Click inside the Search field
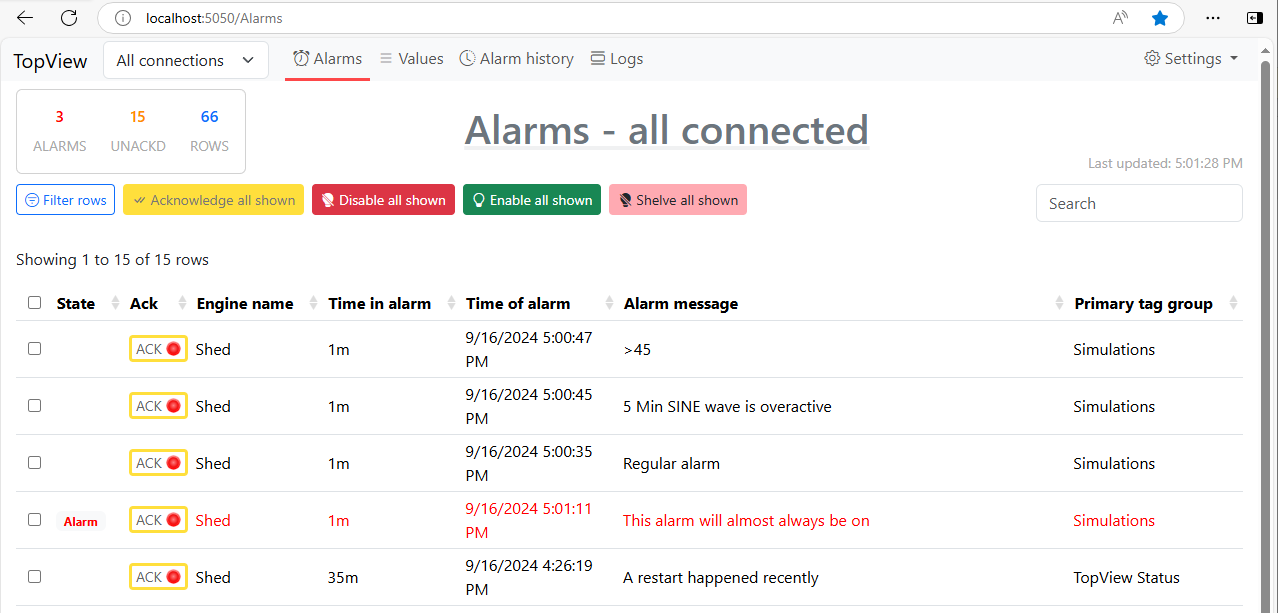This screenshot has height=613, width=1278. 1138,203
